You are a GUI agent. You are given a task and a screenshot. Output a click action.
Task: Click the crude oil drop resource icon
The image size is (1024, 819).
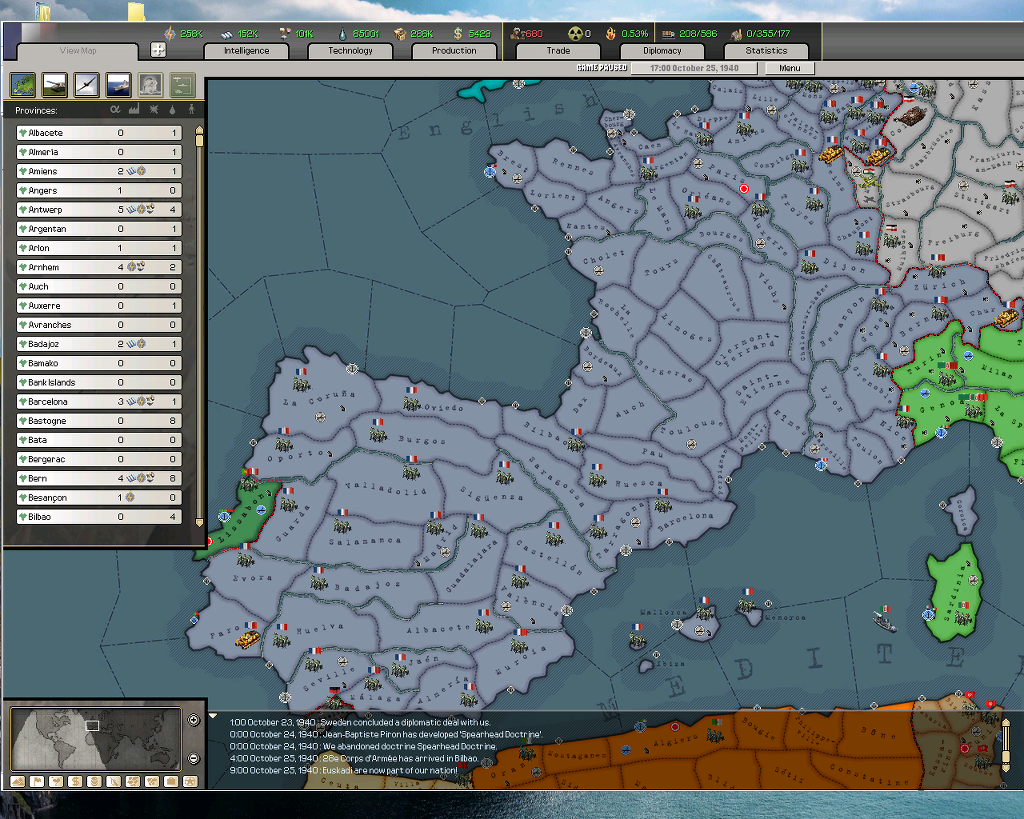tap(342, 33)
